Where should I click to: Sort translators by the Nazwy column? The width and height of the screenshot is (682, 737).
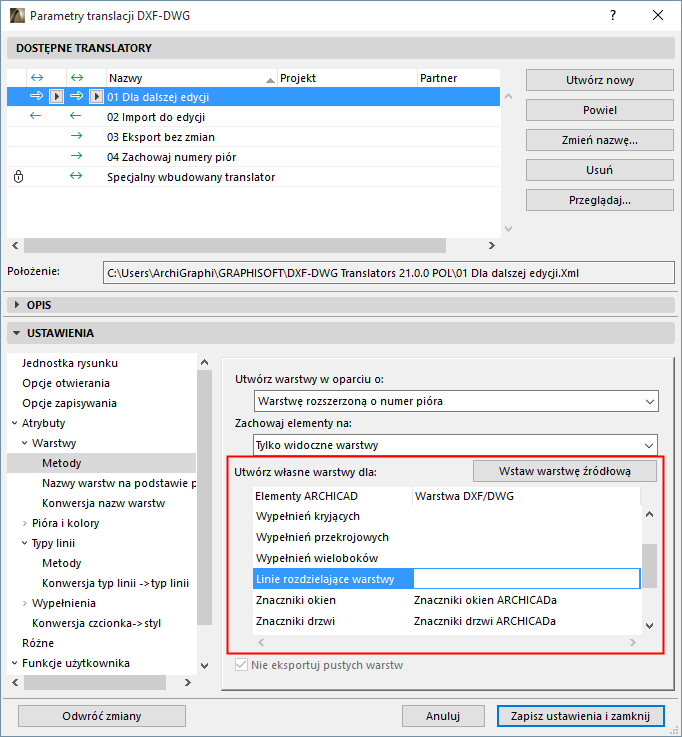[x=191, y=78]
